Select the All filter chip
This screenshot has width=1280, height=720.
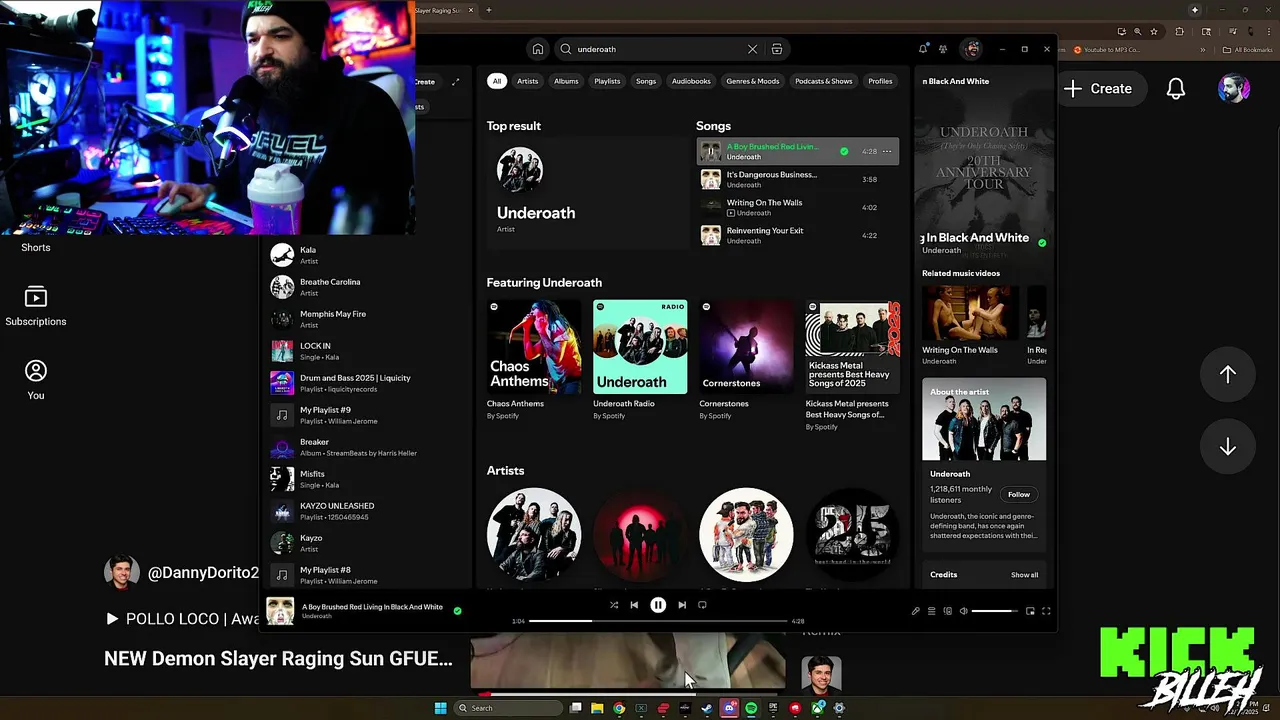tap(497, 81)
